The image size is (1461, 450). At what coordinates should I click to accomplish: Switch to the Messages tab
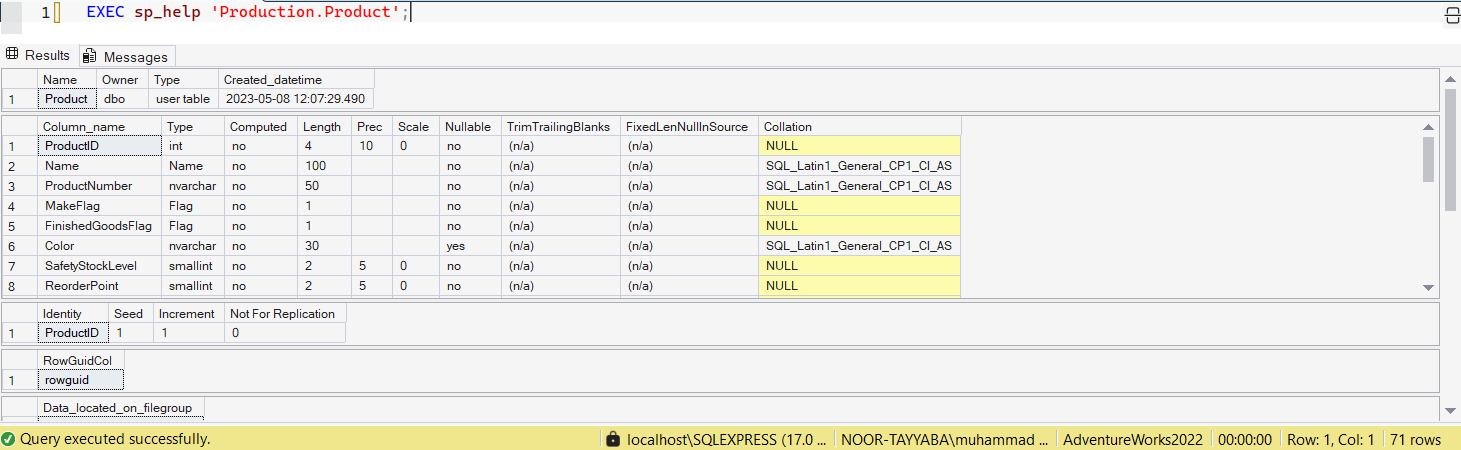coord(127,56)
